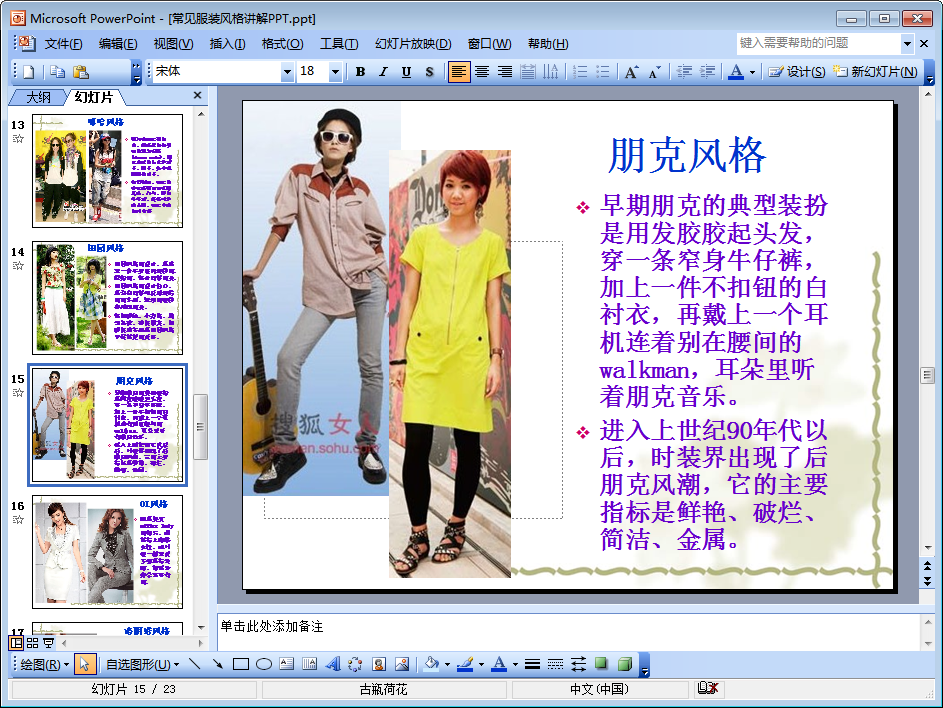Select the object pointer tool
The image size is (943, 708).
point(84,664)
